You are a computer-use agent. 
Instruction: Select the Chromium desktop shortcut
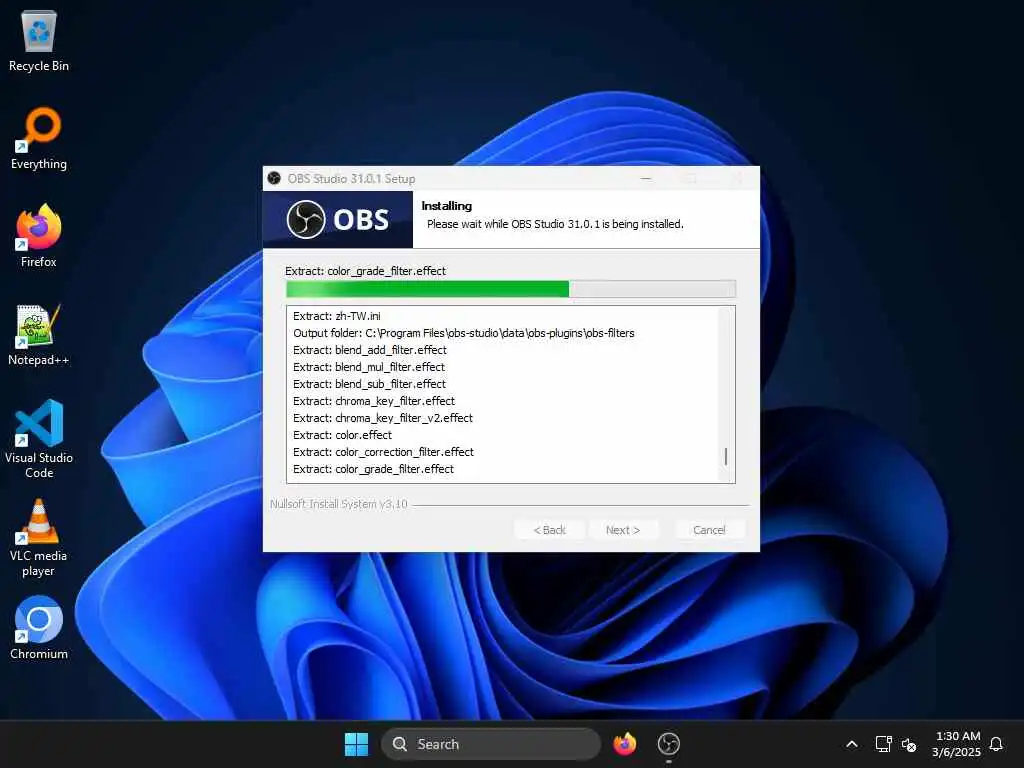39,628
